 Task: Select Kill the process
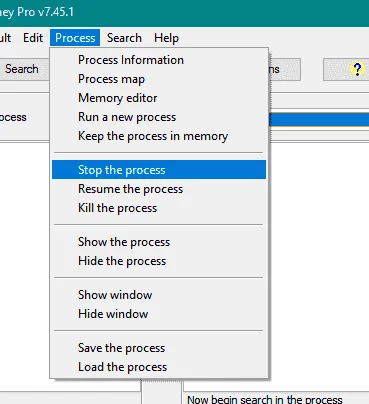[159, 208]
